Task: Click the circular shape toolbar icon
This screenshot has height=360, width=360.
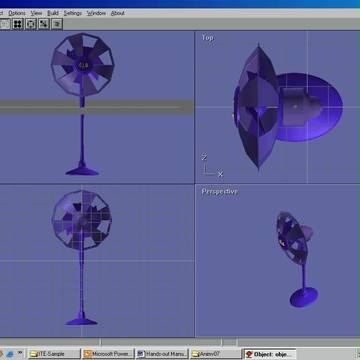Action: (x=31, y=24)
